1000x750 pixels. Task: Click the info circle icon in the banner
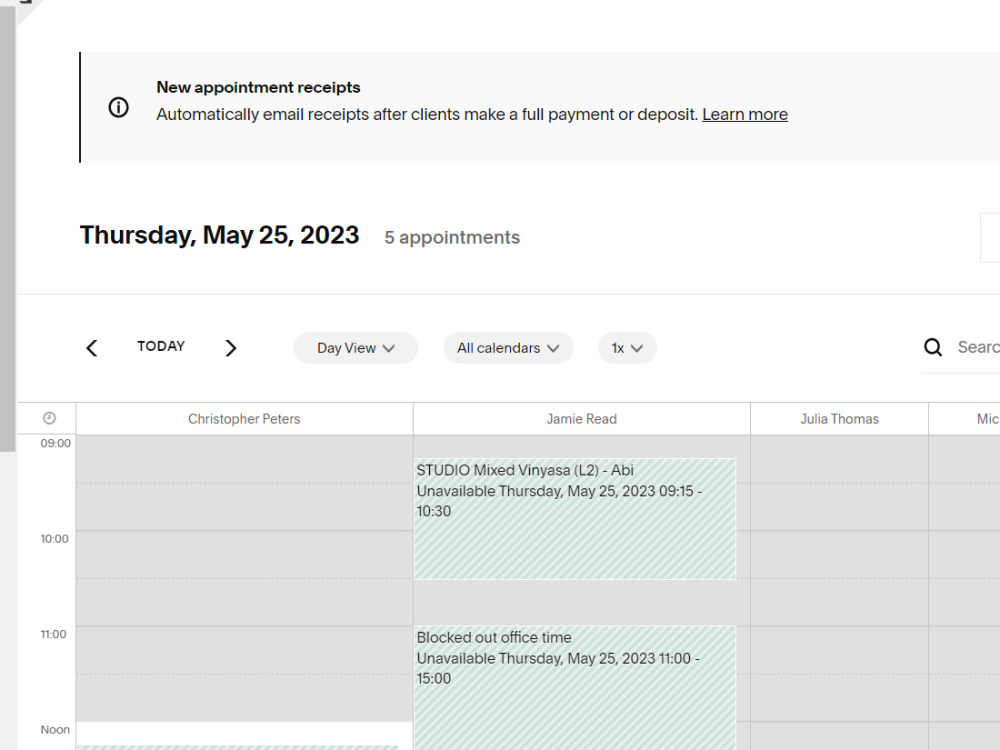point(119,107)
